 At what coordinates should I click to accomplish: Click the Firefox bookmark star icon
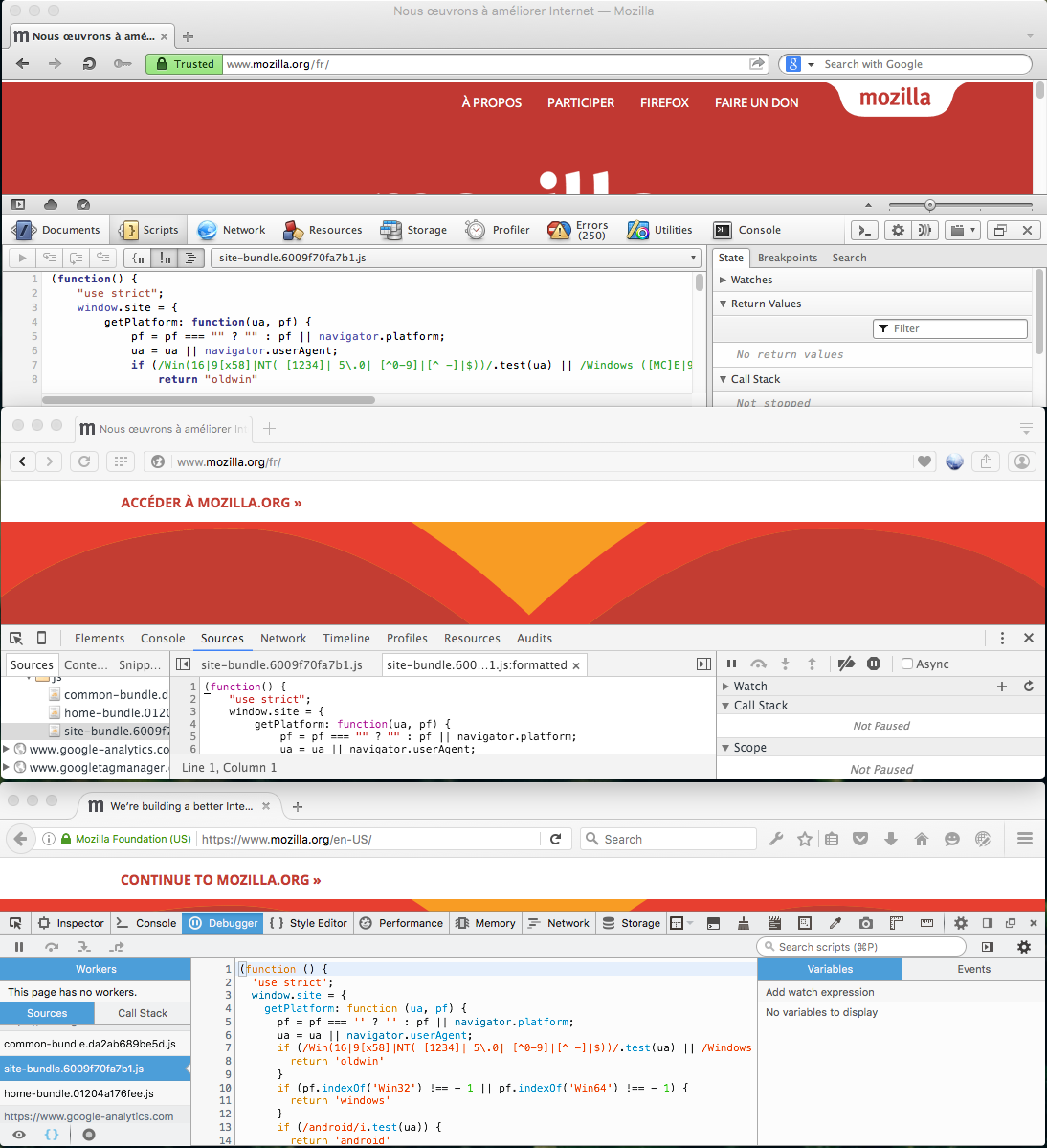[804, 839]
